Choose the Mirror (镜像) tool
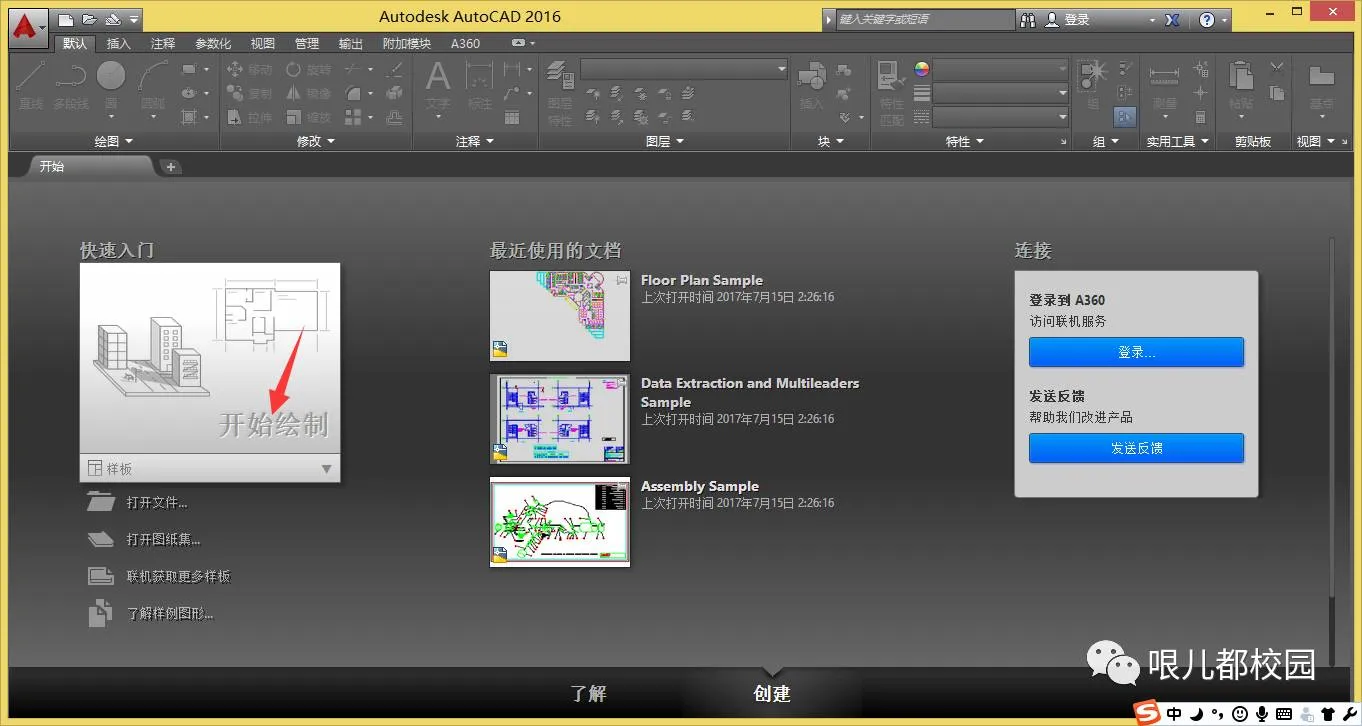This screenshot has width=1362, height=726. tap(308, 93)
